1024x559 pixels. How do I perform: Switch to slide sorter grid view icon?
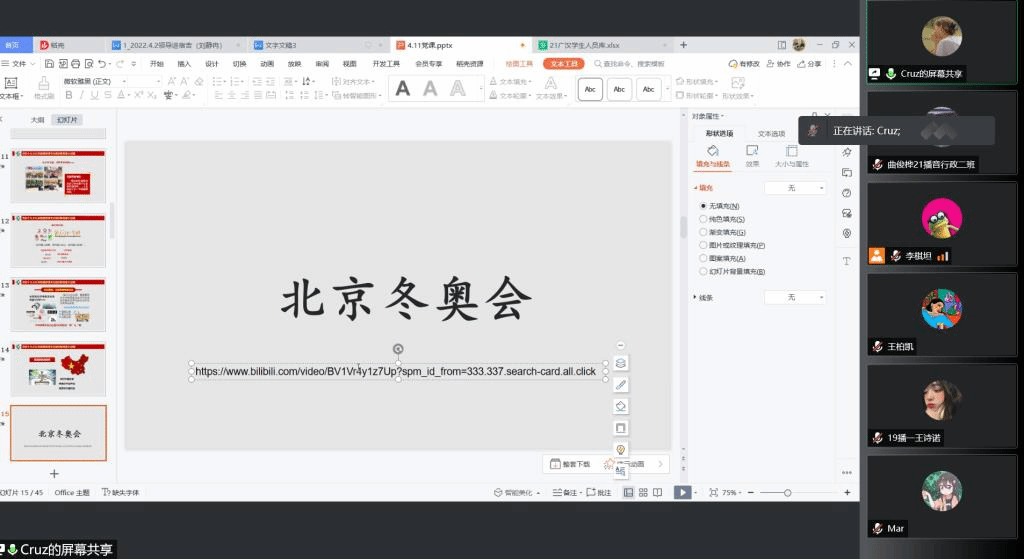coord(642,492)
